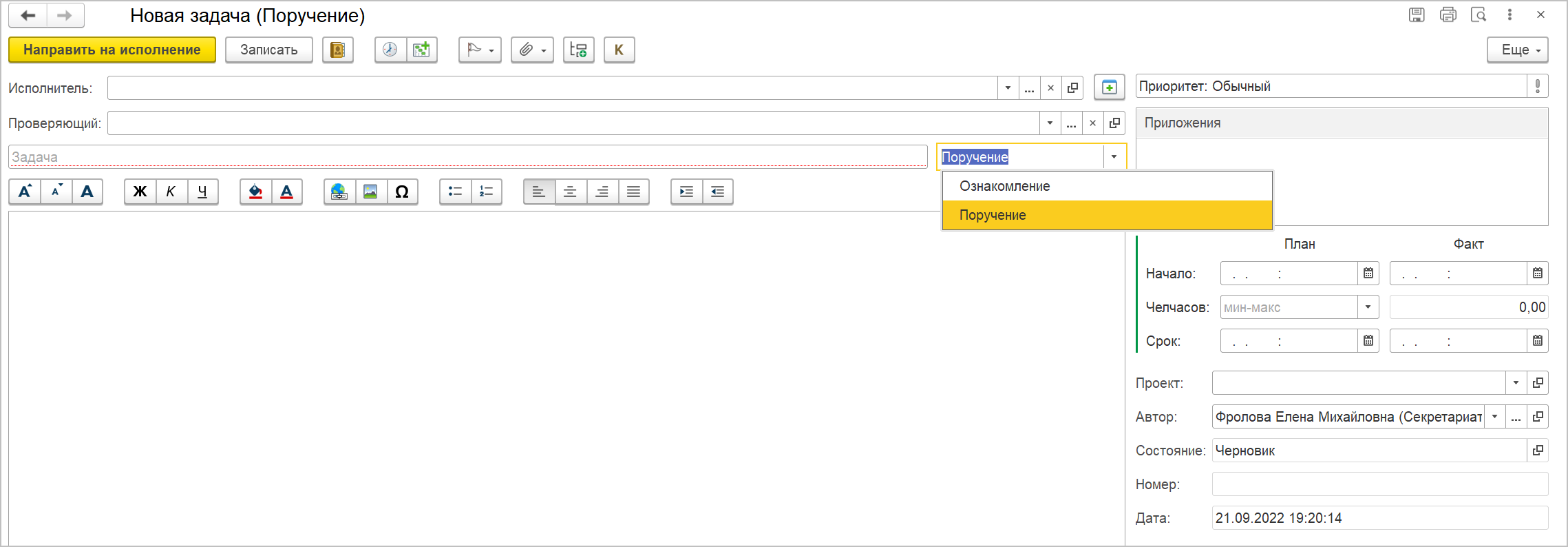Toggle bold formatting Ж

pyautogui.click(x=140, y=191)
